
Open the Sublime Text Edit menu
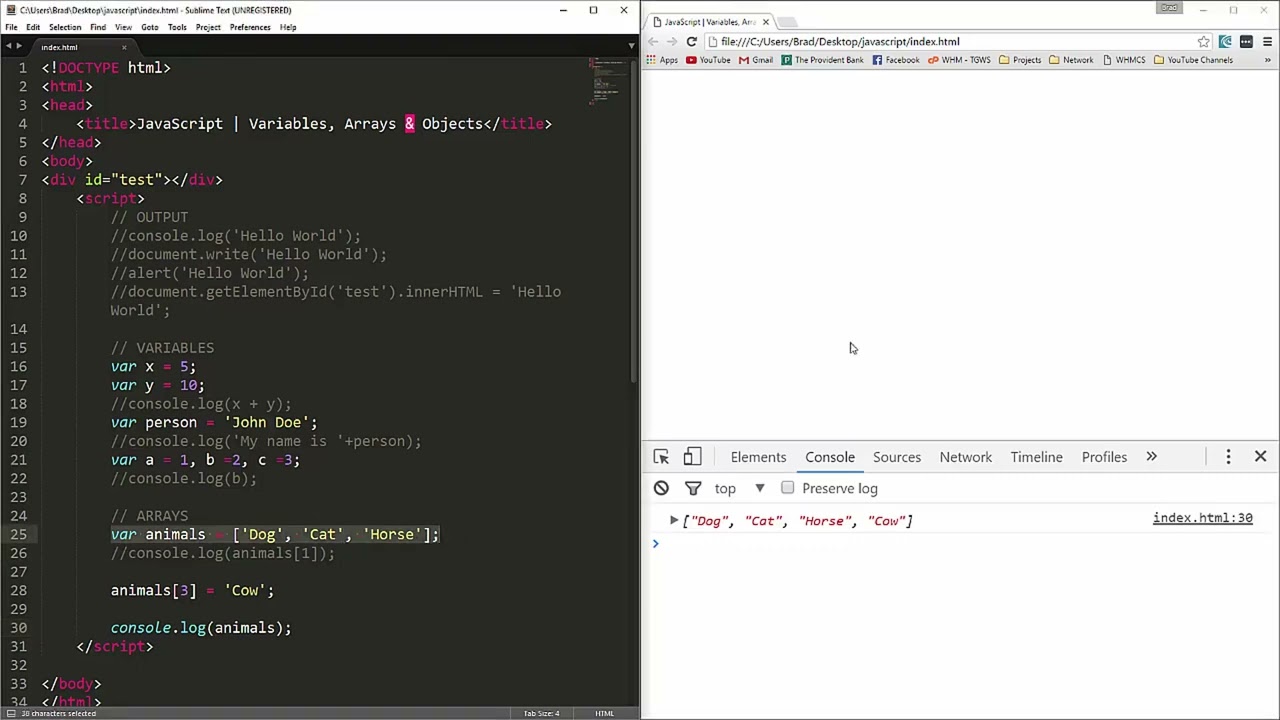tap(33, 27)
